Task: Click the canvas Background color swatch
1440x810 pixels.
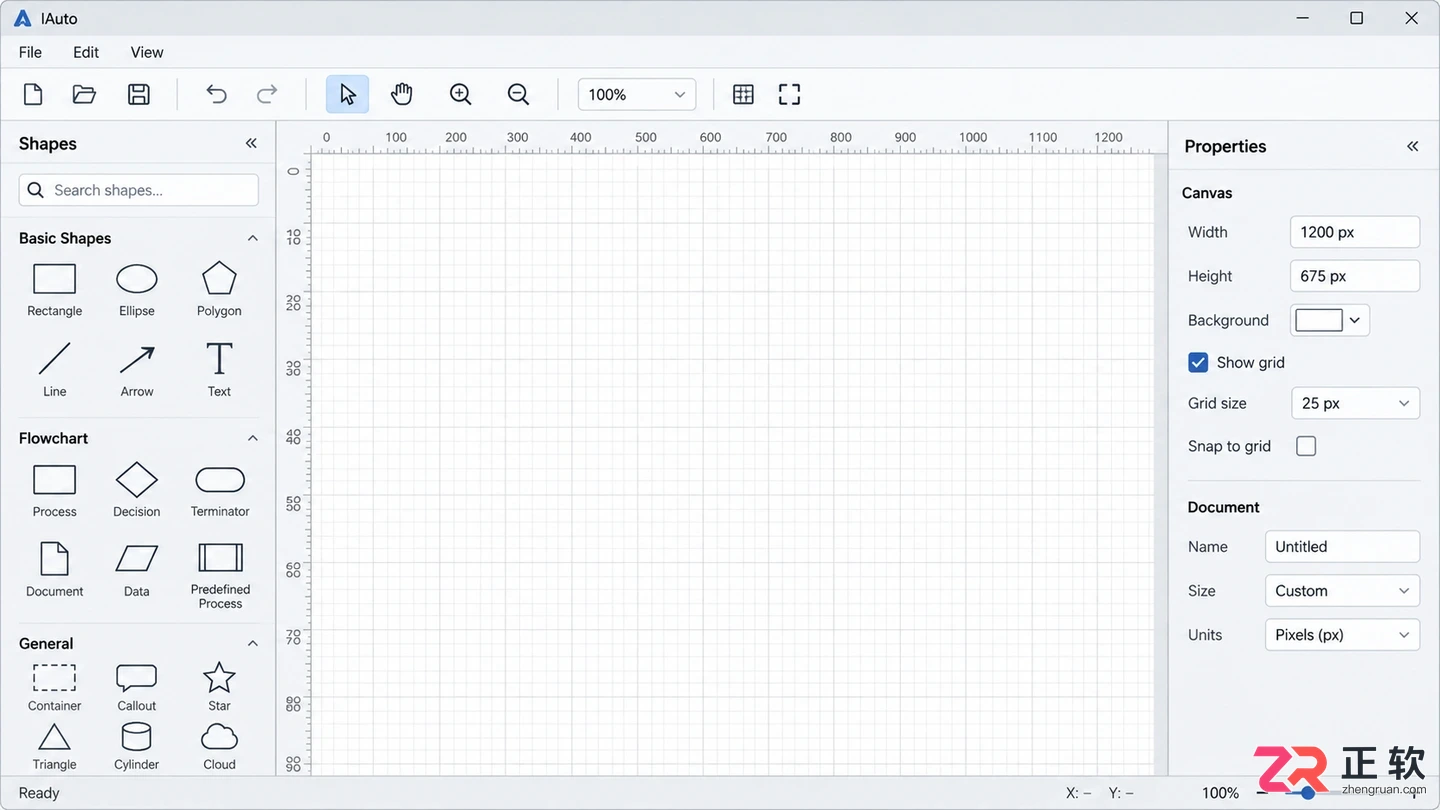Action: [x=1319, y=320]
